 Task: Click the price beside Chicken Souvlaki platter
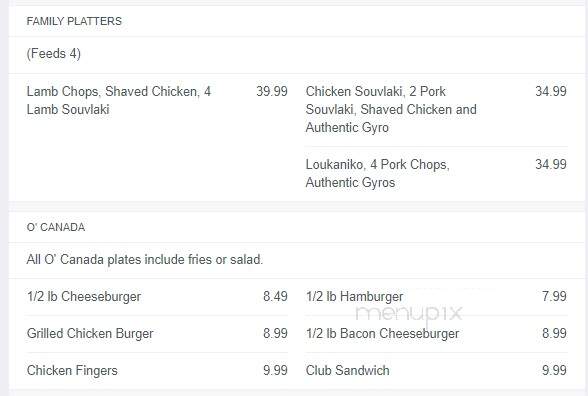[551, 92]
